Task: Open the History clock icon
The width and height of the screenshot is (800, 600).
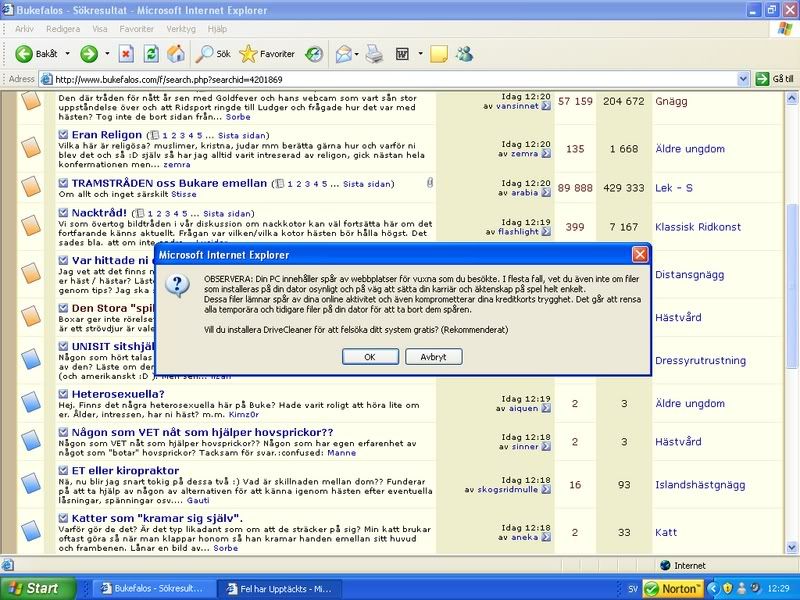Action: pyautogui.click(x=314, y=54)
